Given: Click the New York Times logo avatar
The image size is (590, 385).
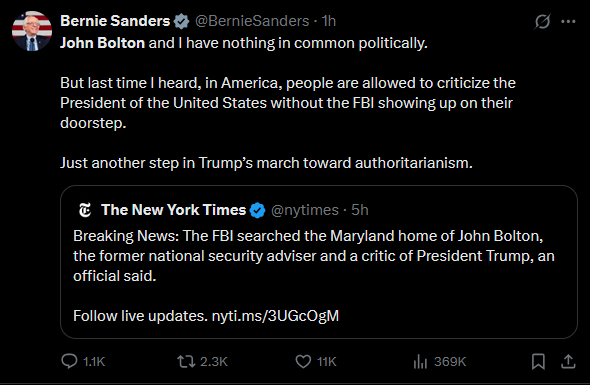Looking at the screenshot, I should [85, 210].
